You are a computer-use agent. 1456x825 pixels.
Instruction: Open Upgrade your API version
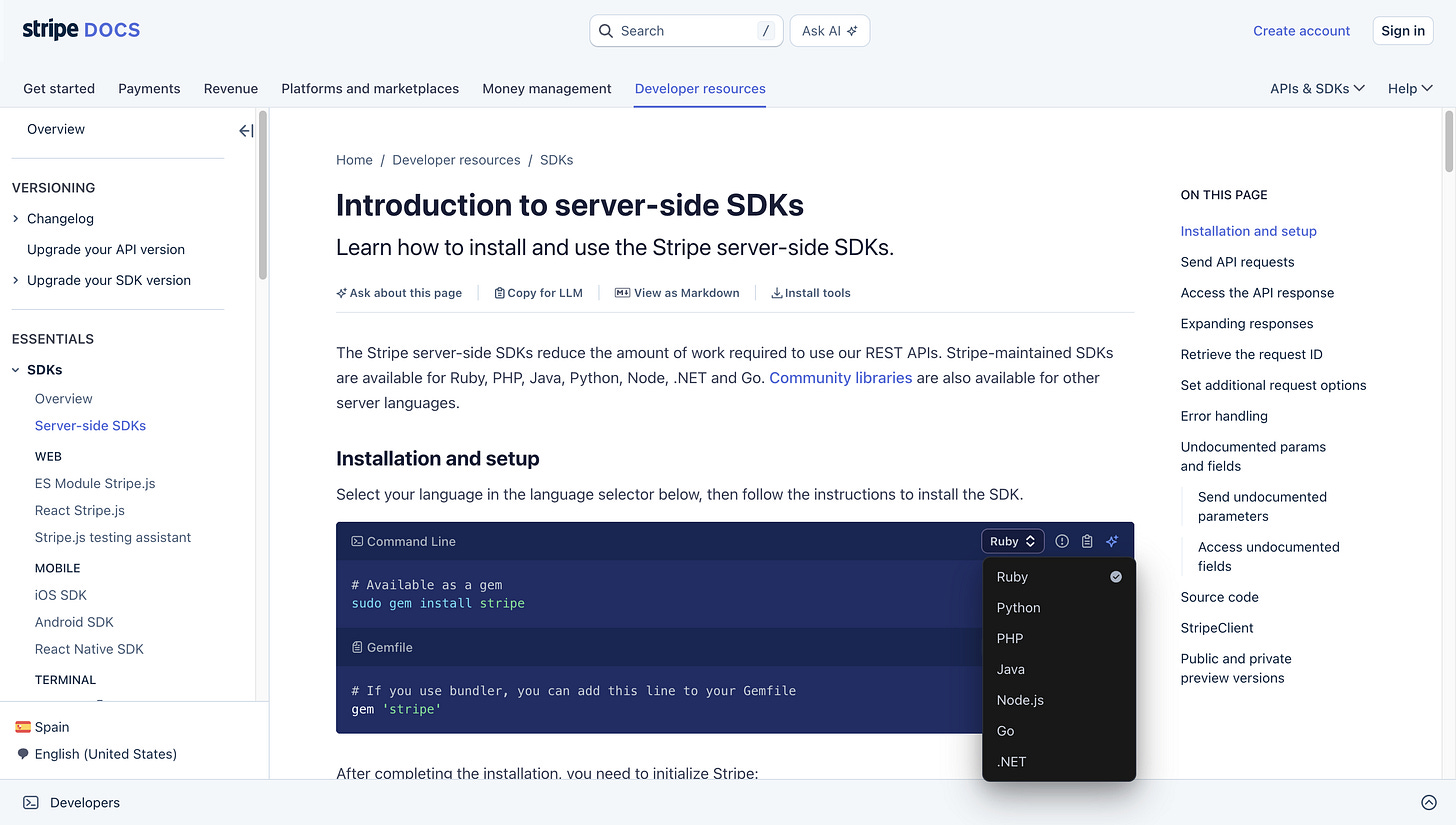106,249
